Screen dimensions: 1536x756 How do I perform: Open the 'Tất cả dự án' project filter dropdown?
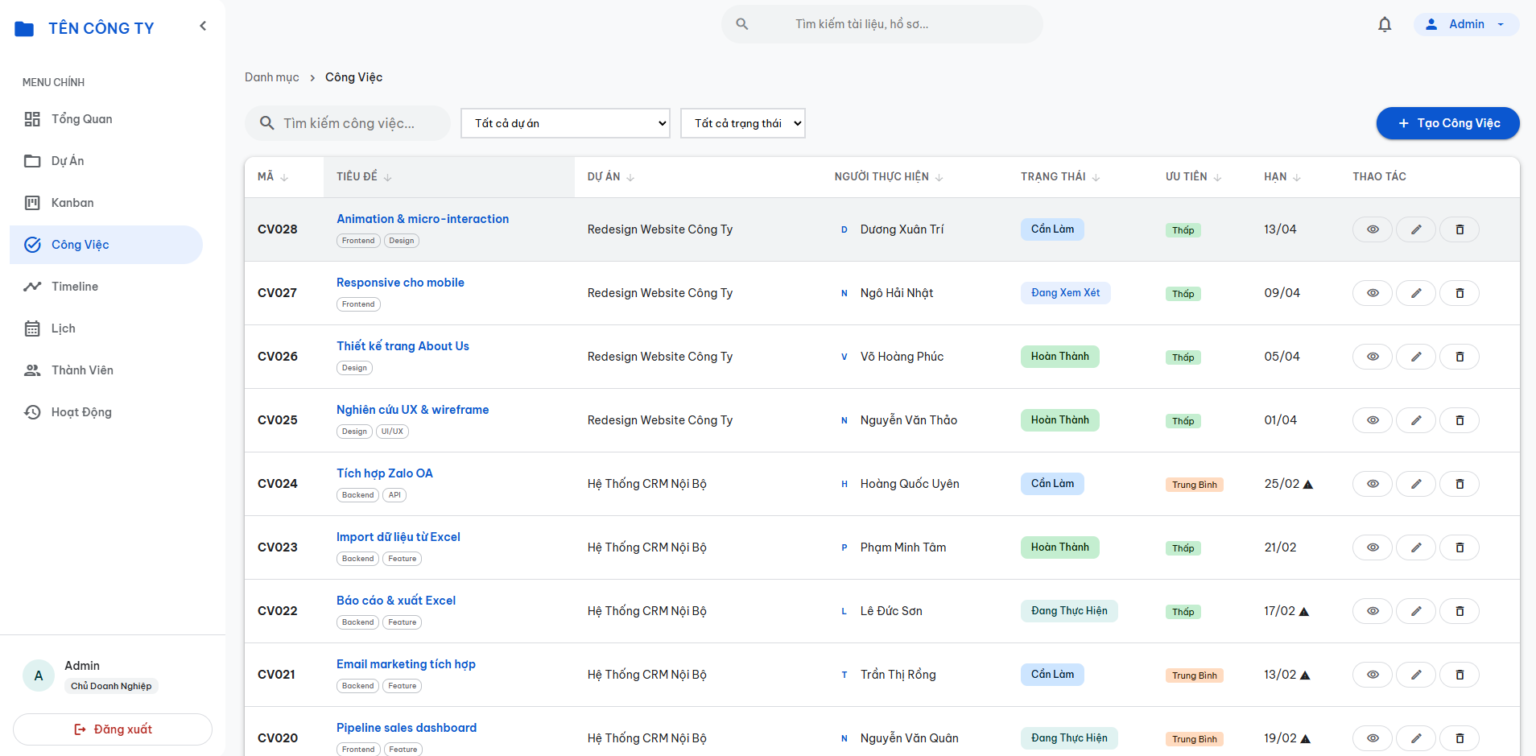point(565,123)
